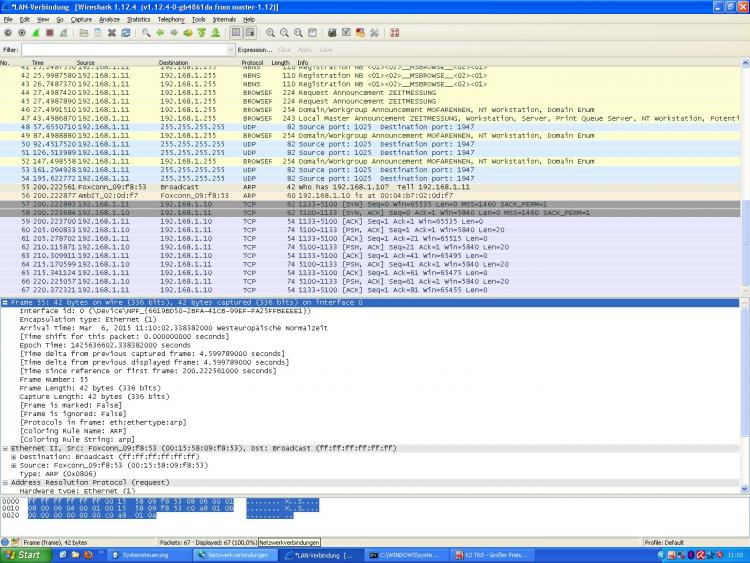Switch to C:\WINDOWS\system command prompt

pos(406,555)
